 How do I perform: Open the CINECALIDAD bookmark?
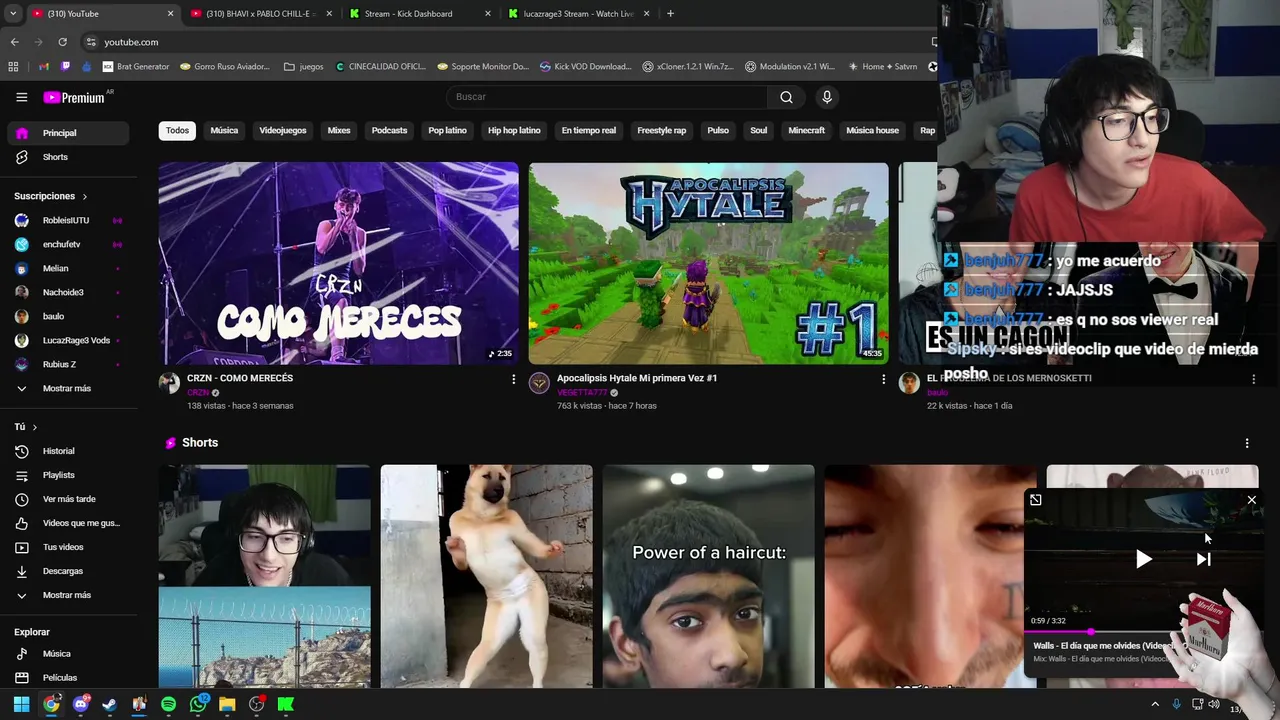point(380,67)
